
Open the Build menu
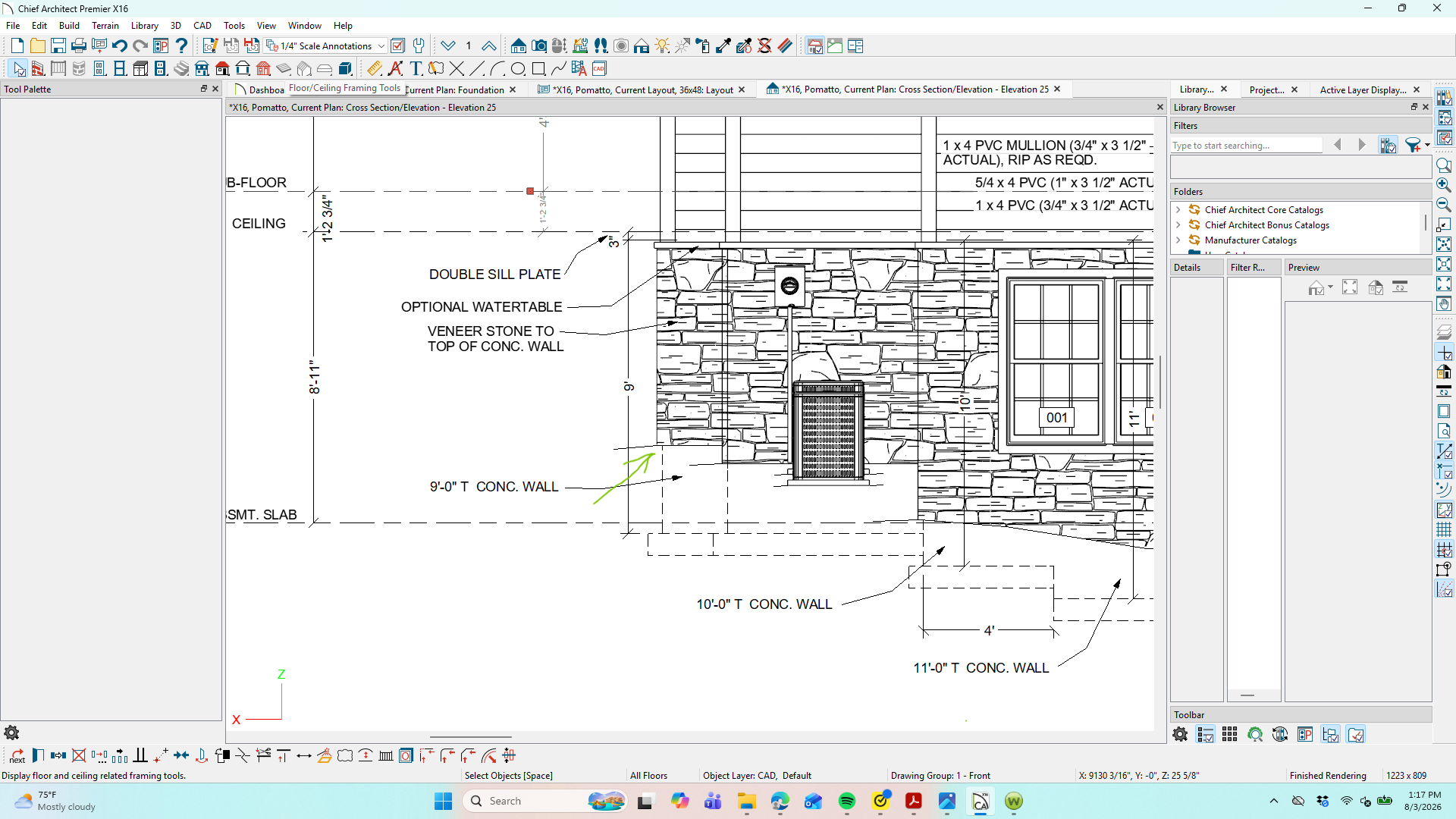pos(69,25)
